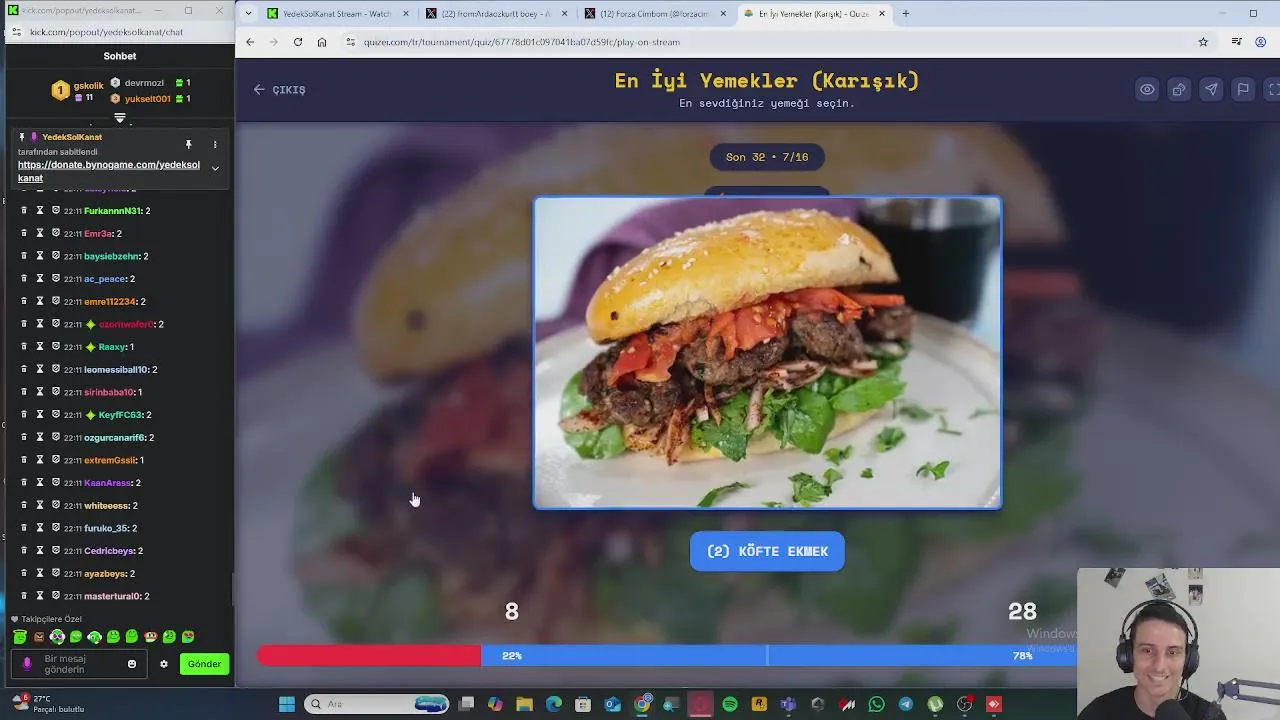
Task: Open the quiz link/copy icon
Action: coord(1179,89)
